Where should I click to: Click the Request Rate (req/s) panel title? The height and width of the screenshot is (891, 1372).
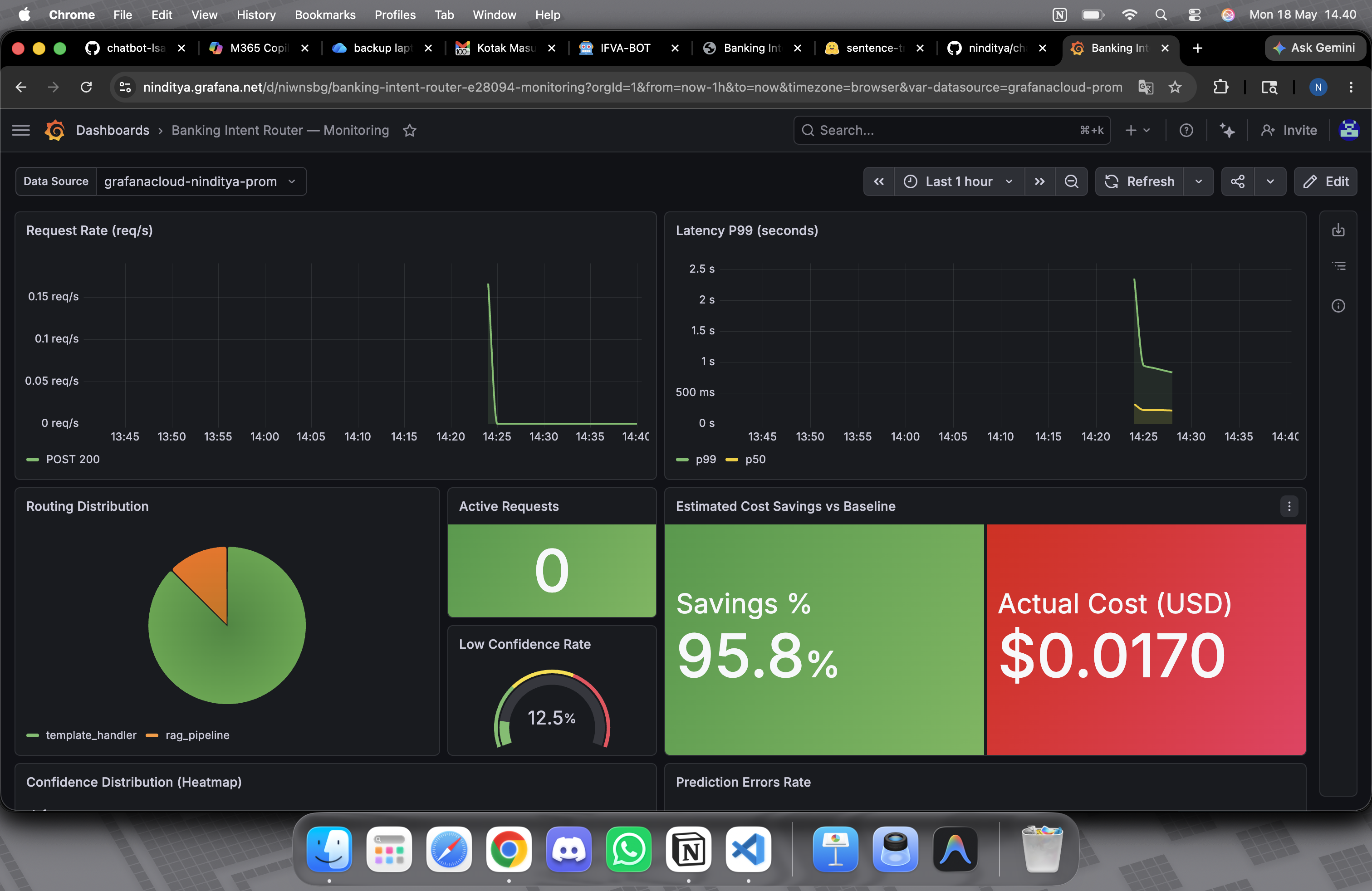[x=89, y=230]
